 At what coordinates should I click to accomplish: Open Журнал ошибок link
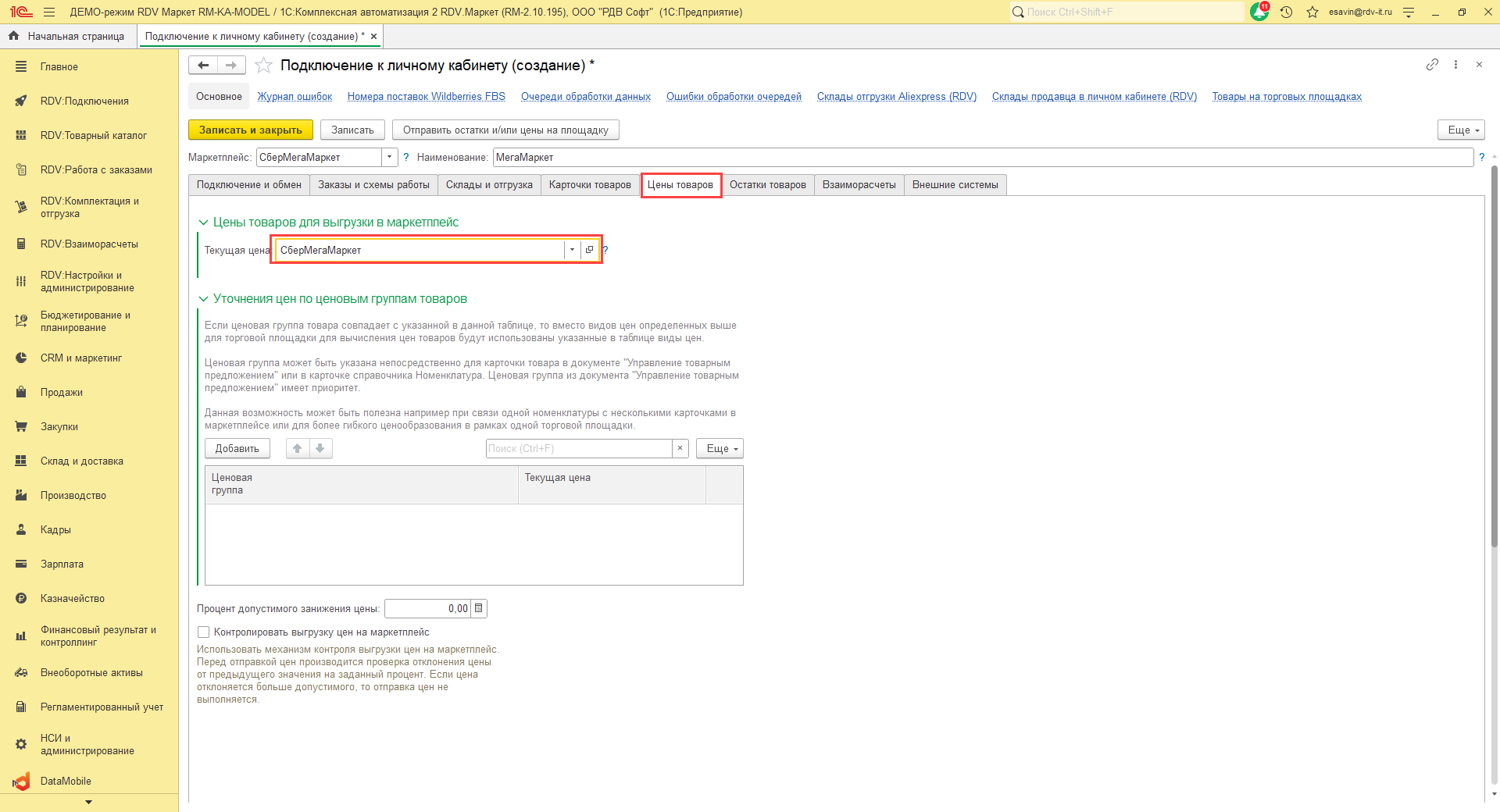[295, 97]
